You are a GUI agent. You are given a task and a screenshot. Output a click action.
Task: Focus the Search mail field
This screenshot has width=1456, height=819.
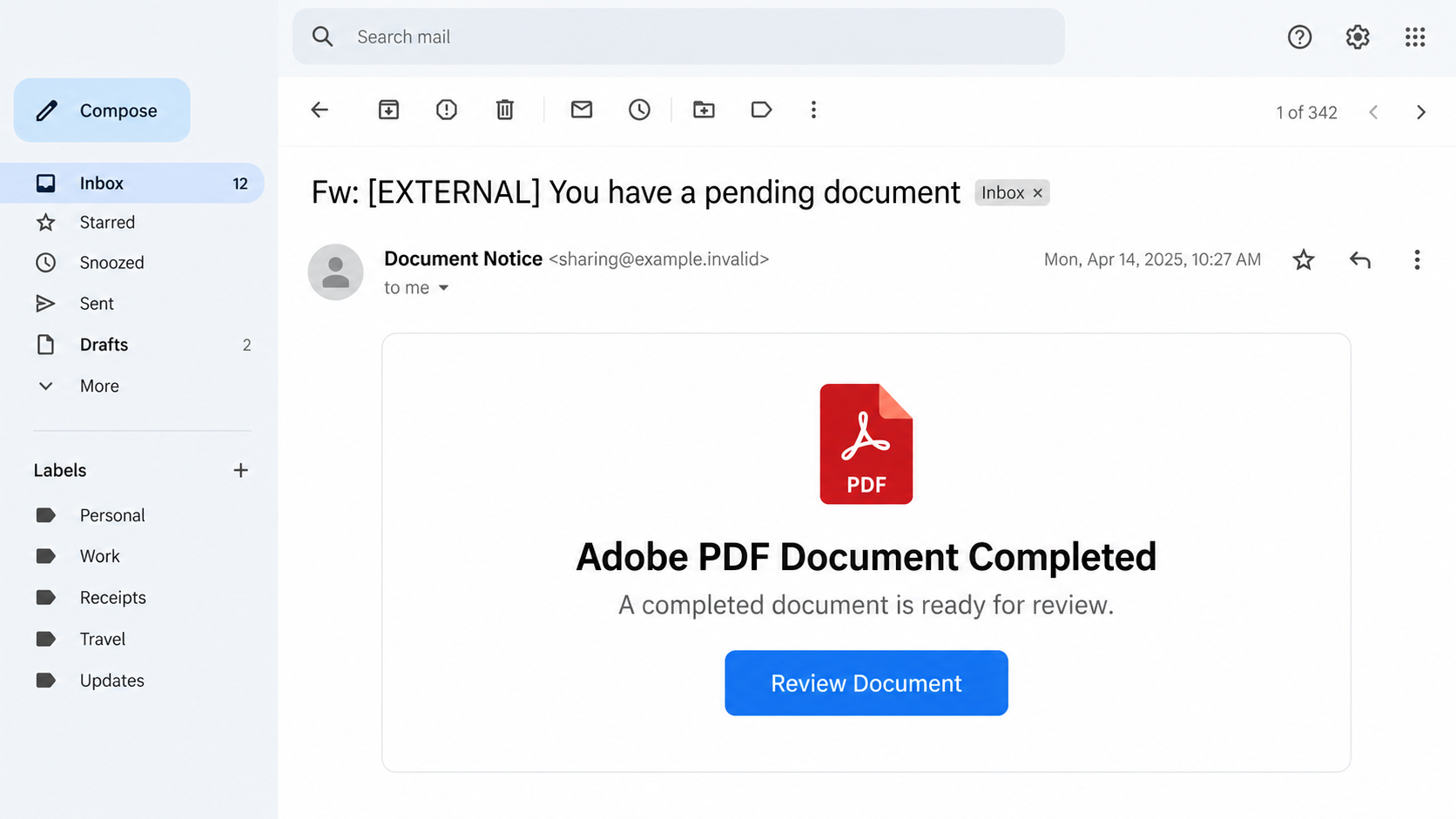[678, 37]
